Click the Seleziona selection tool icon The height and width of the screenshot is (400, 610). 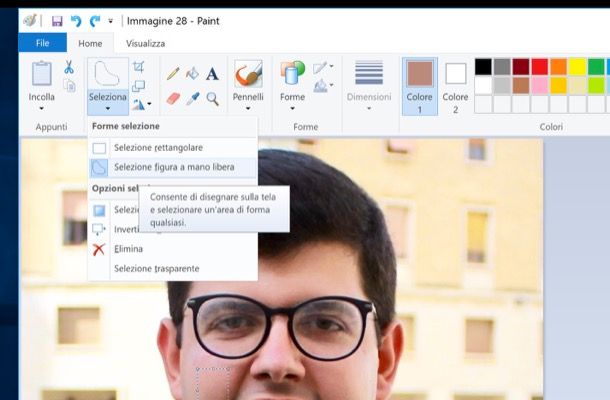(108, 74)
